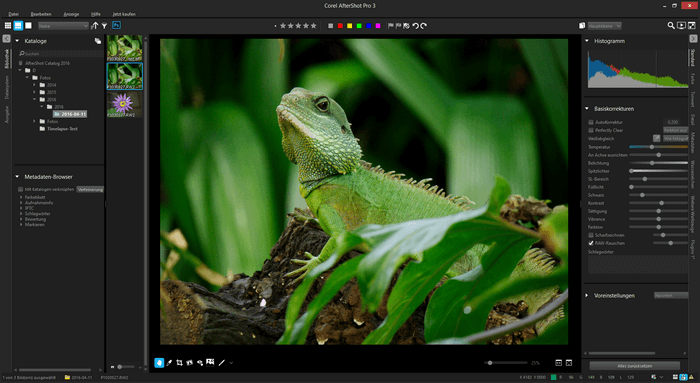Open the Hilfe menu
The image size is (700, 383).
point(96,14)
